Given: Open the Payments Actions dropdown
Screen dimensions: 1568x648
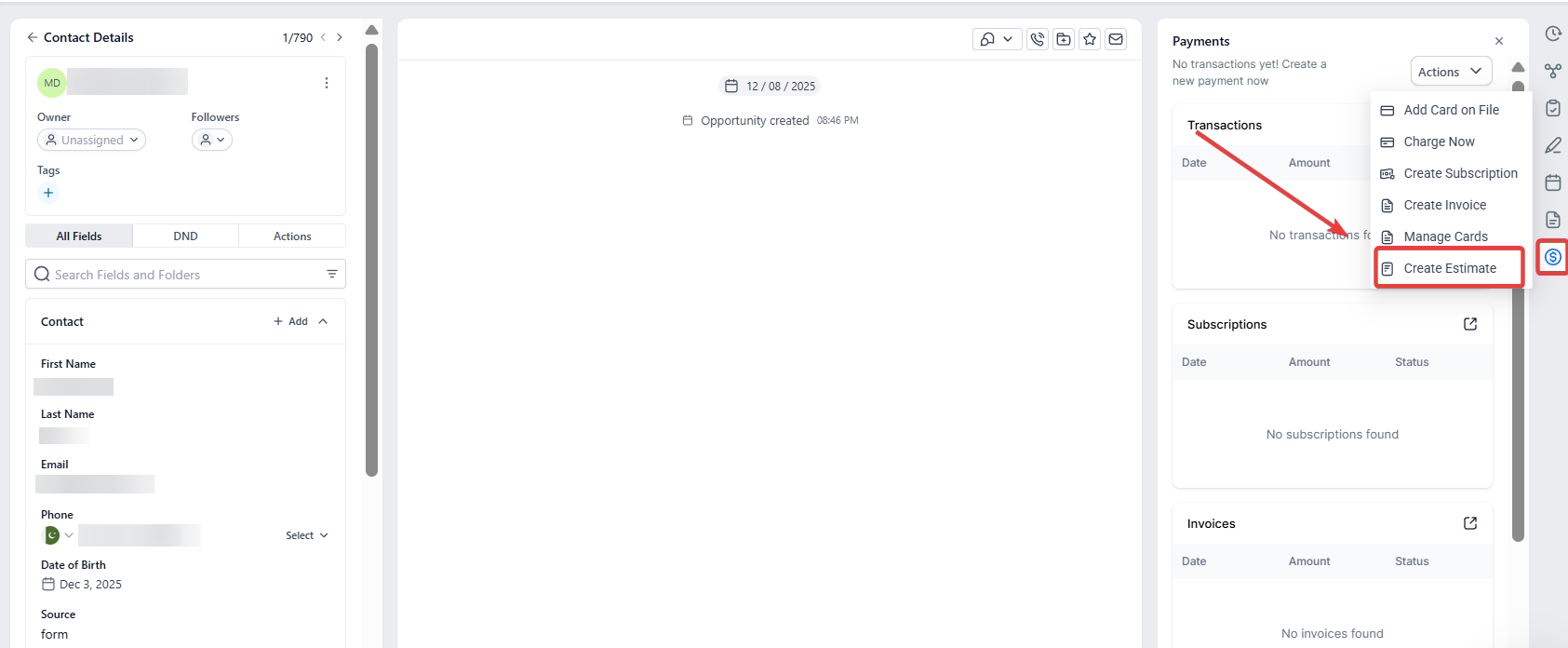Looking at the screenshot, I should tap(1451, 72).
